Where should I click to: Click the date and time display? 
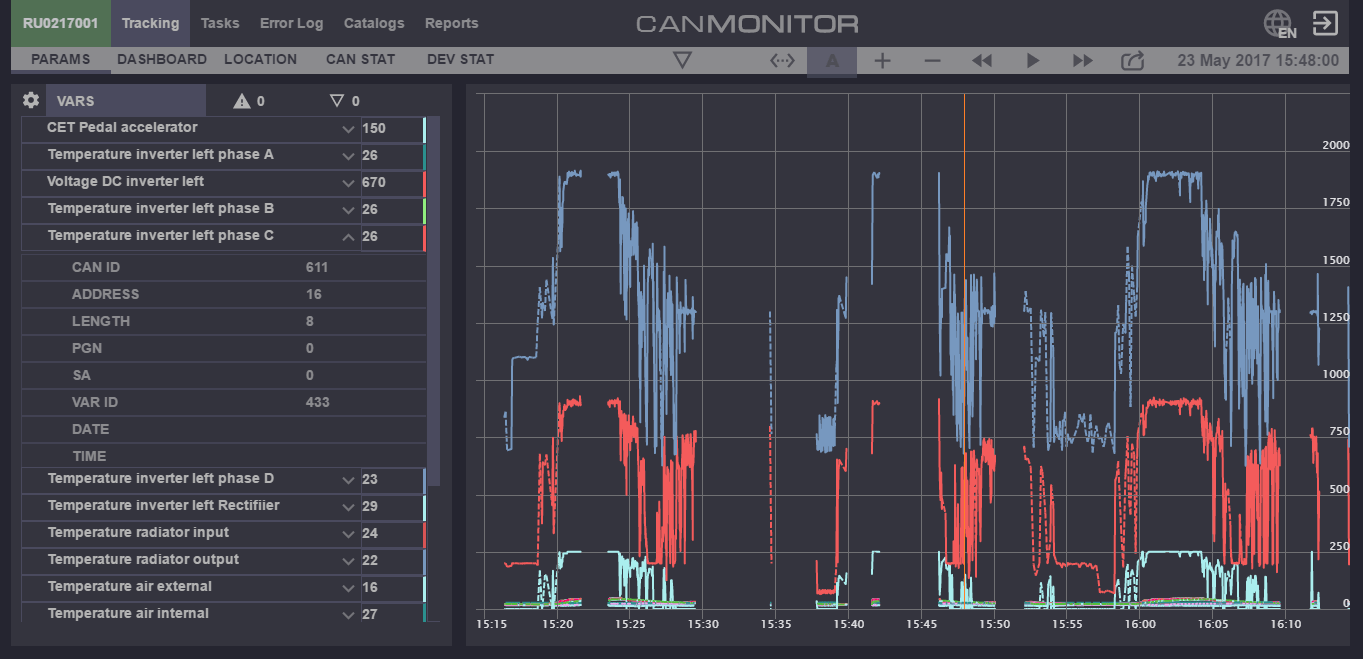click(x=1257, y=60)
